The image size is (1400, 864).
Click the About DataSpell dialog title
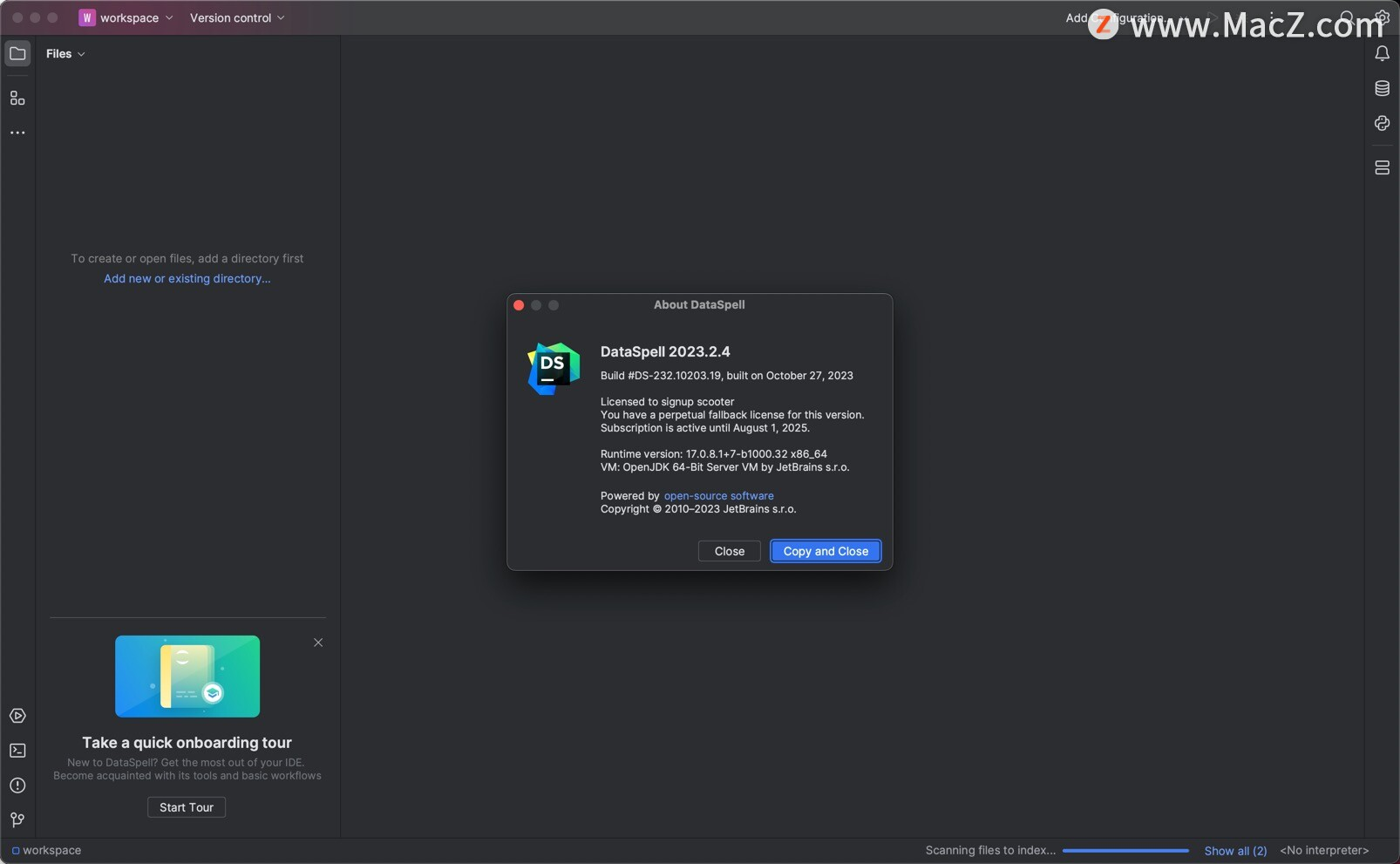pyautogui.click(x=699, y=304)
